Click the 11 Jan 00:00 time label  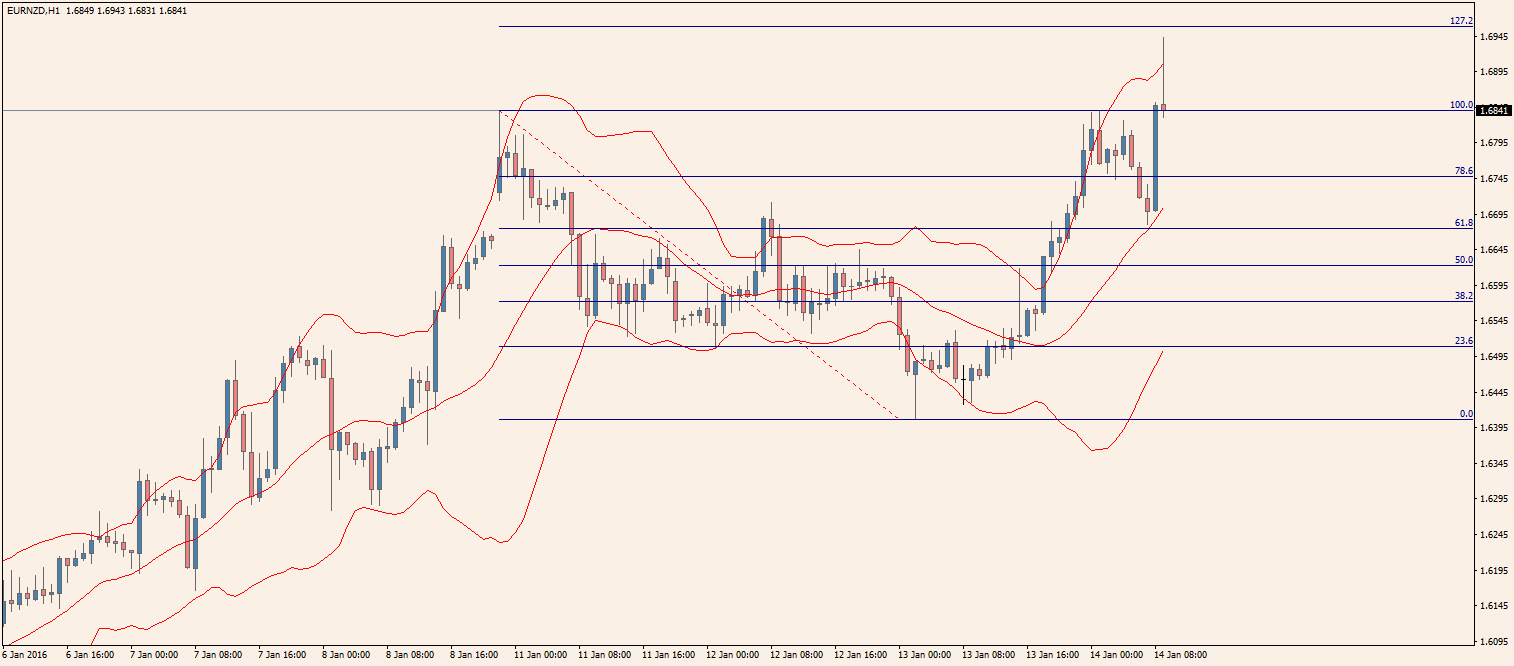coord(540,656)
